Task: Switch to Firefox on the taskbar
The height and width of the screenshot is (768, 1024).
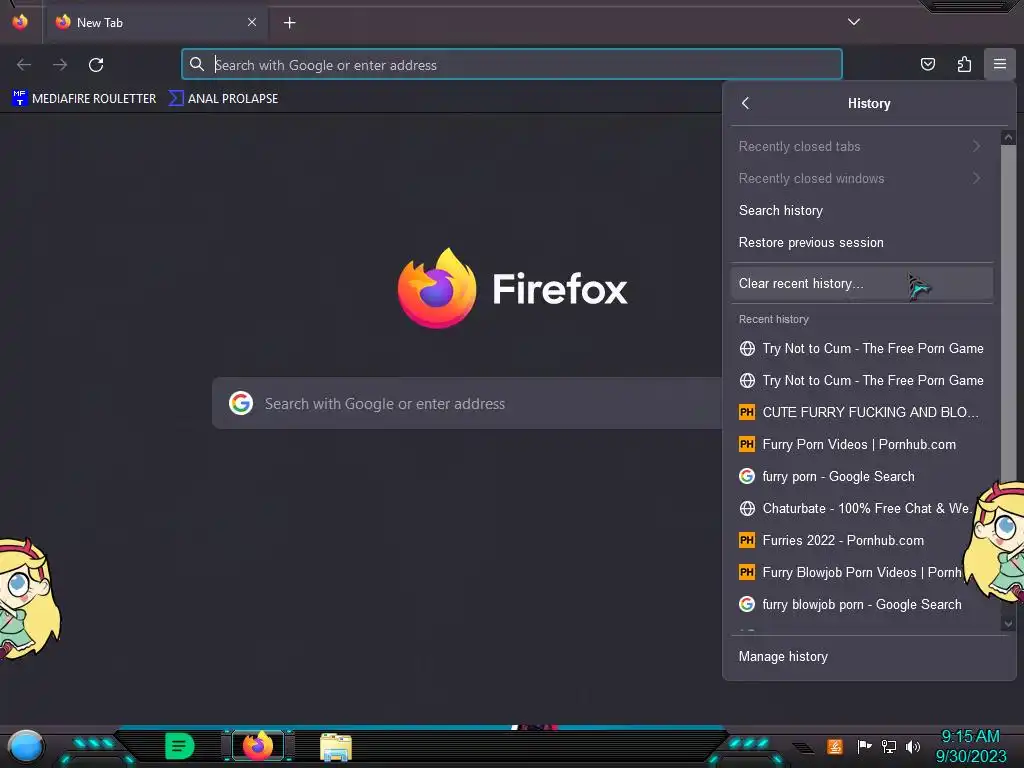Action: click(258, 746)
